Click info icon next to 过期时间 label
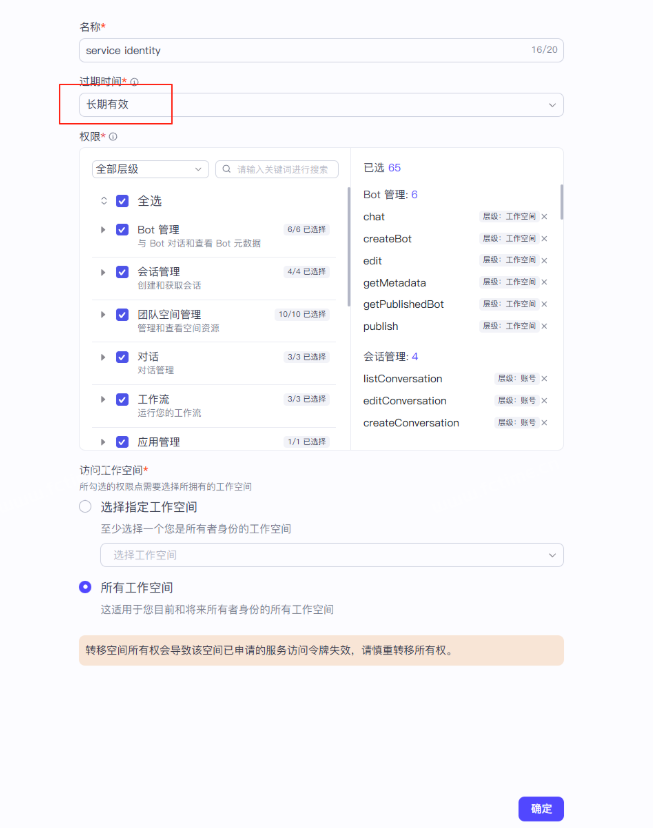 point(135,83)
